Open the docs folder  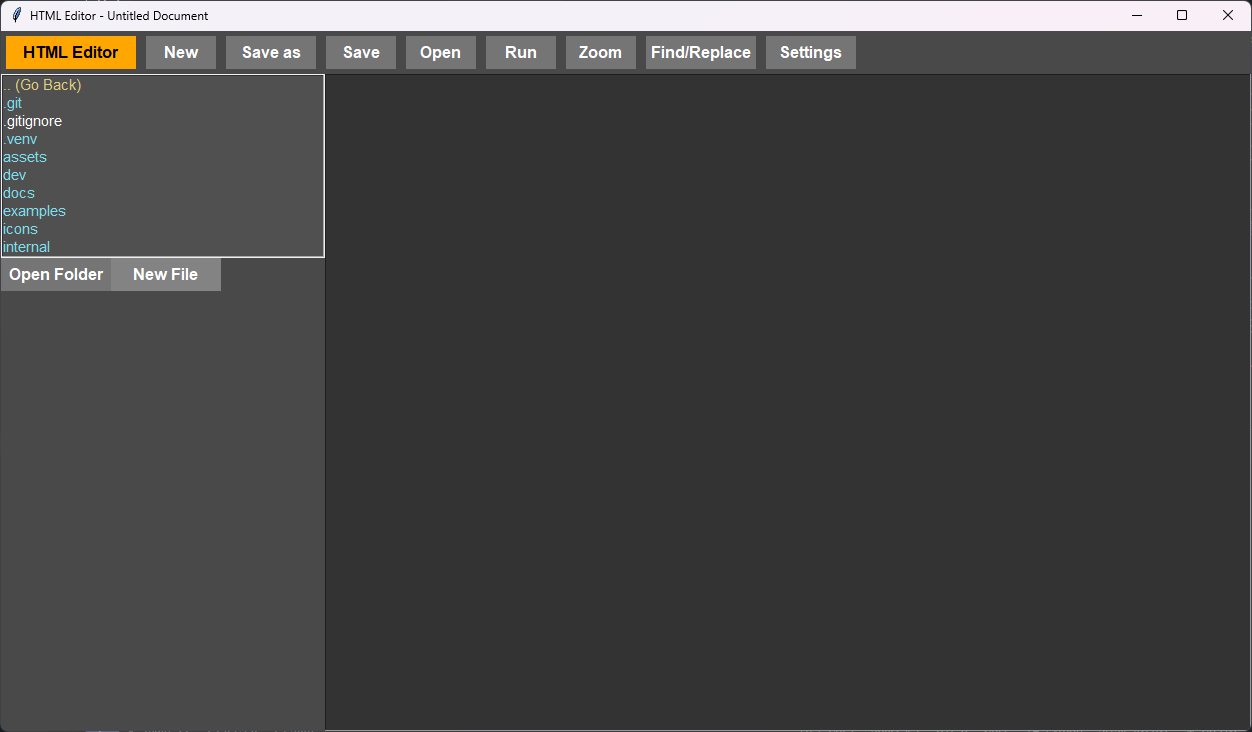pos(19,193)
